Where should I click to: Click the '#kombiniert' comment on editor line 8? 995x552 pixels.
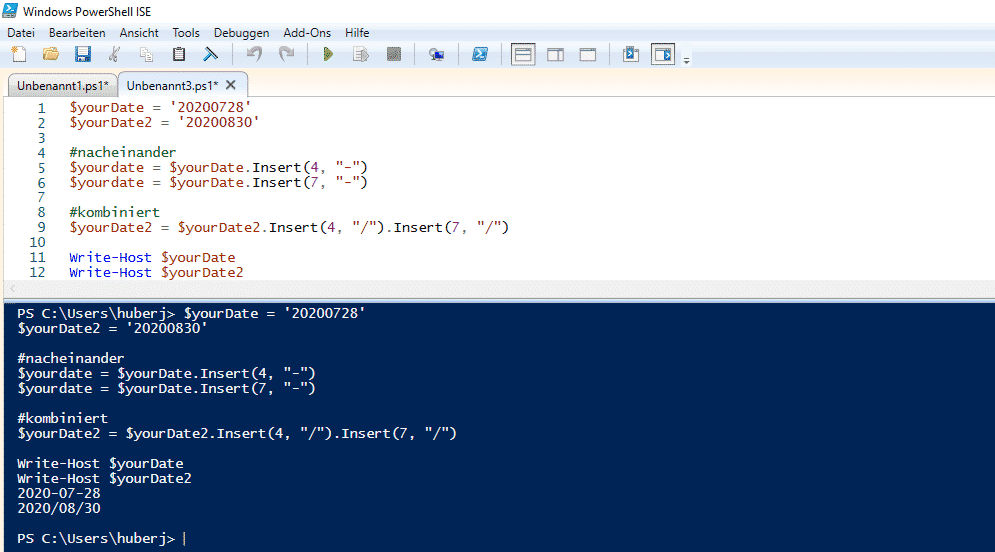[x=114, y=213]
